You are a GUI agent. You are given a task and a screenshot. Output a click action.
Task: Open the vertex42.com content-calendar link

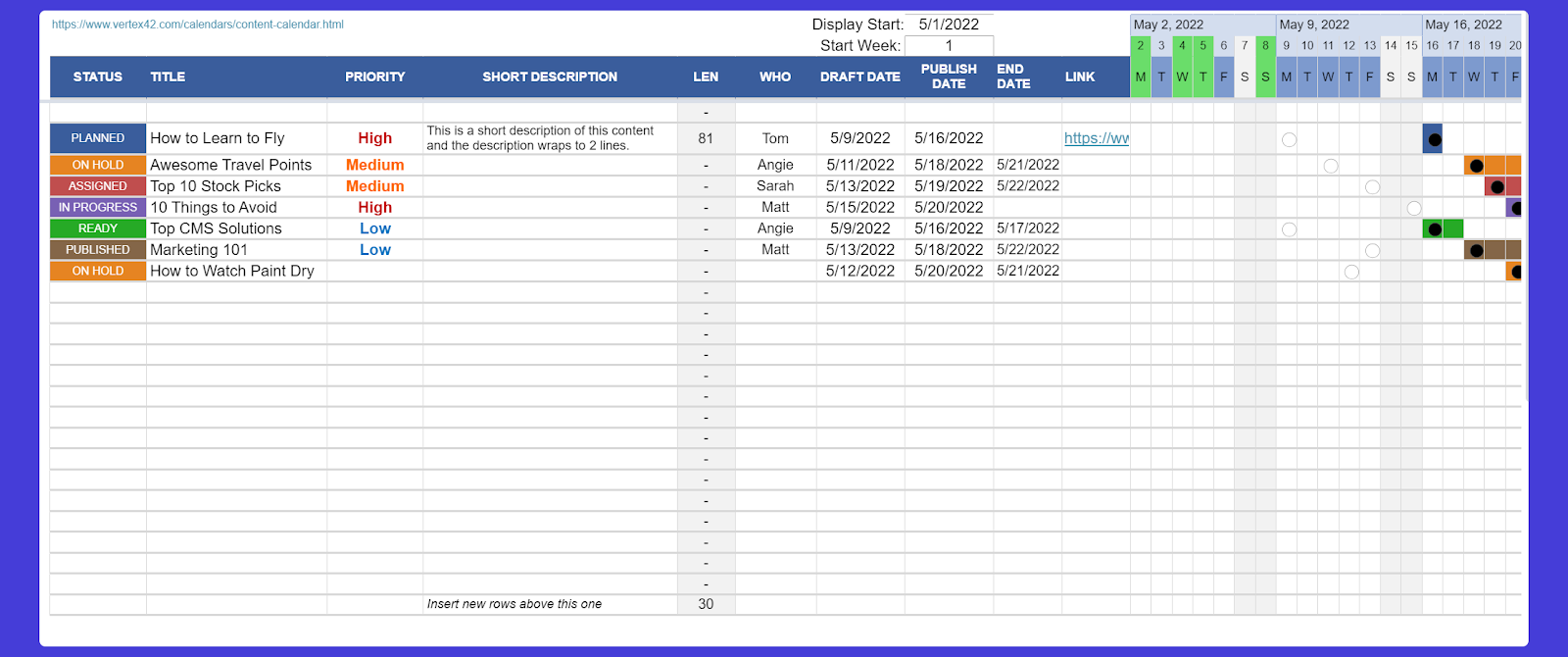pos(198,25)
